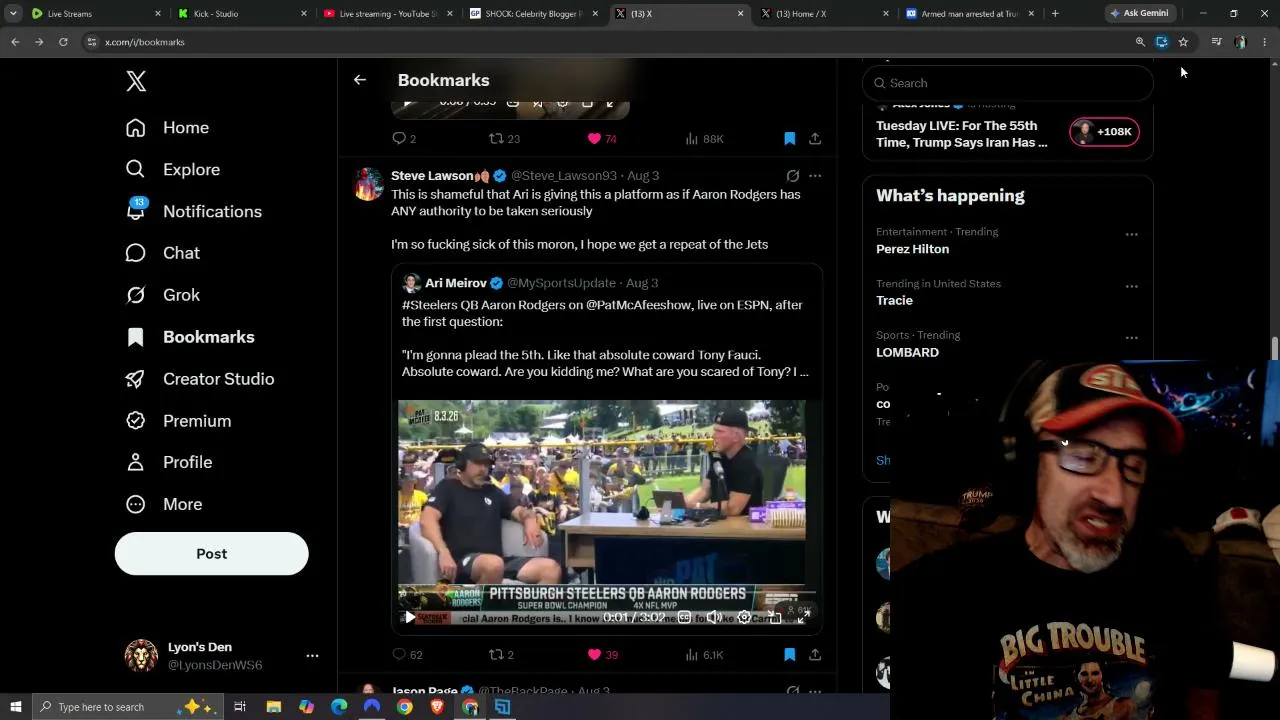Switch to the (13) Home / X tab
Screen dimensions: 1280x720
(826, 14)
